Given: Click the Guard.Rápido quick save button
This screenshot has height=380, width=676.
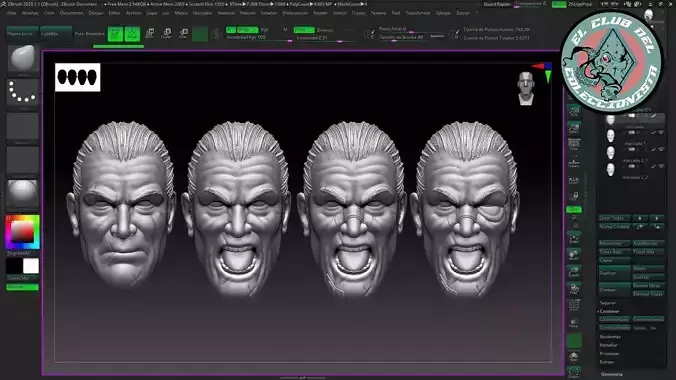Looking at the screenshot, I should (497, 4).
